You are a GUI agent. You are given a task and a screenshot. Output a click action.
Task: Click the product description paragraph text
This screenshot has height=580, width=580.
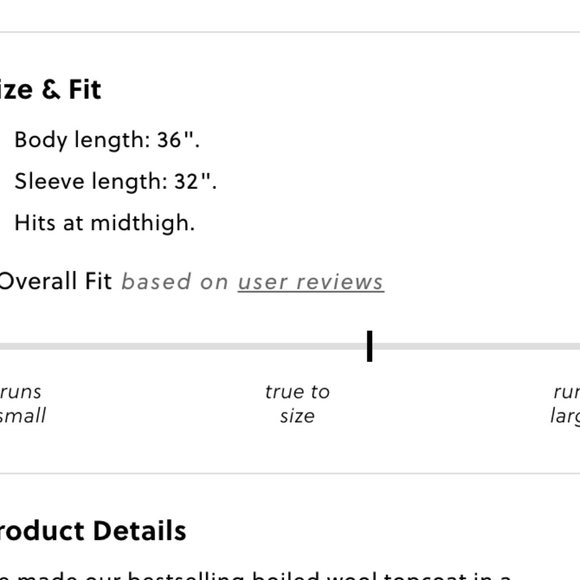[255, 575]
